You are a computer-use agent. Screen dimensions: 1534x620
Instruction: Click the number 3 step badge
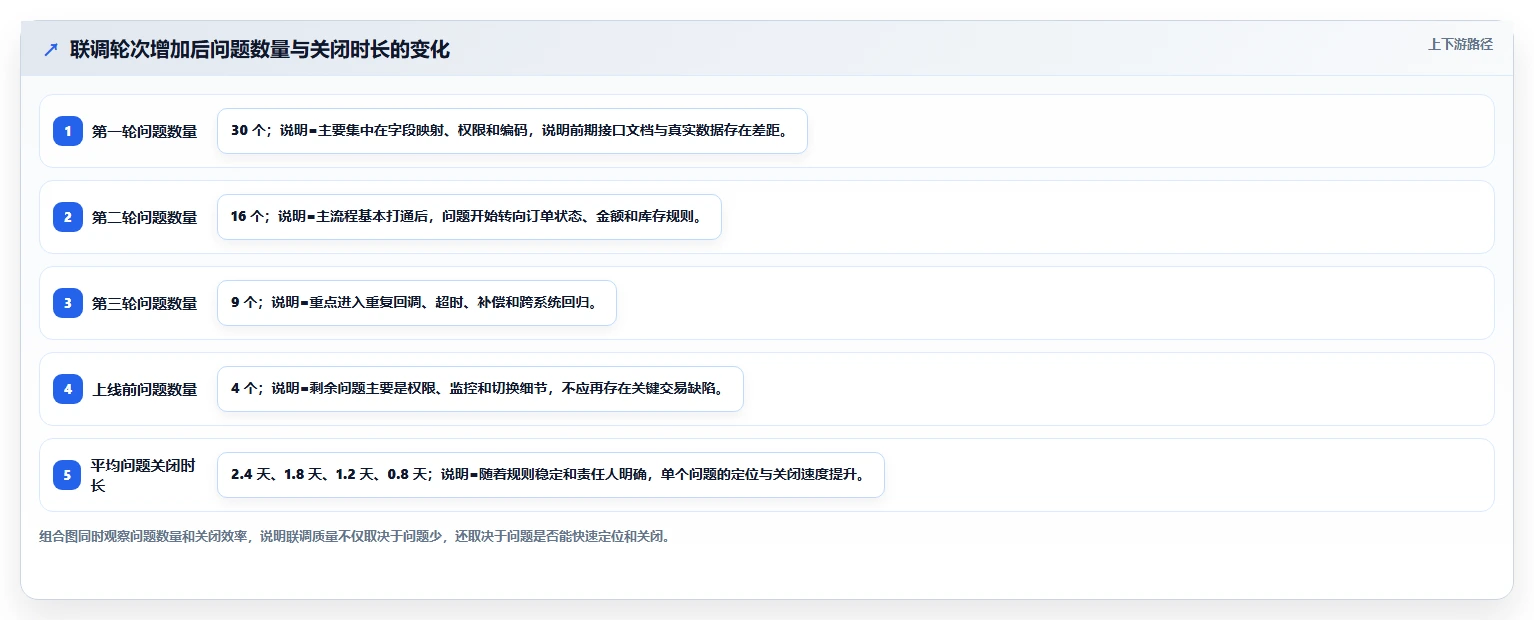[x=68, y=303]
